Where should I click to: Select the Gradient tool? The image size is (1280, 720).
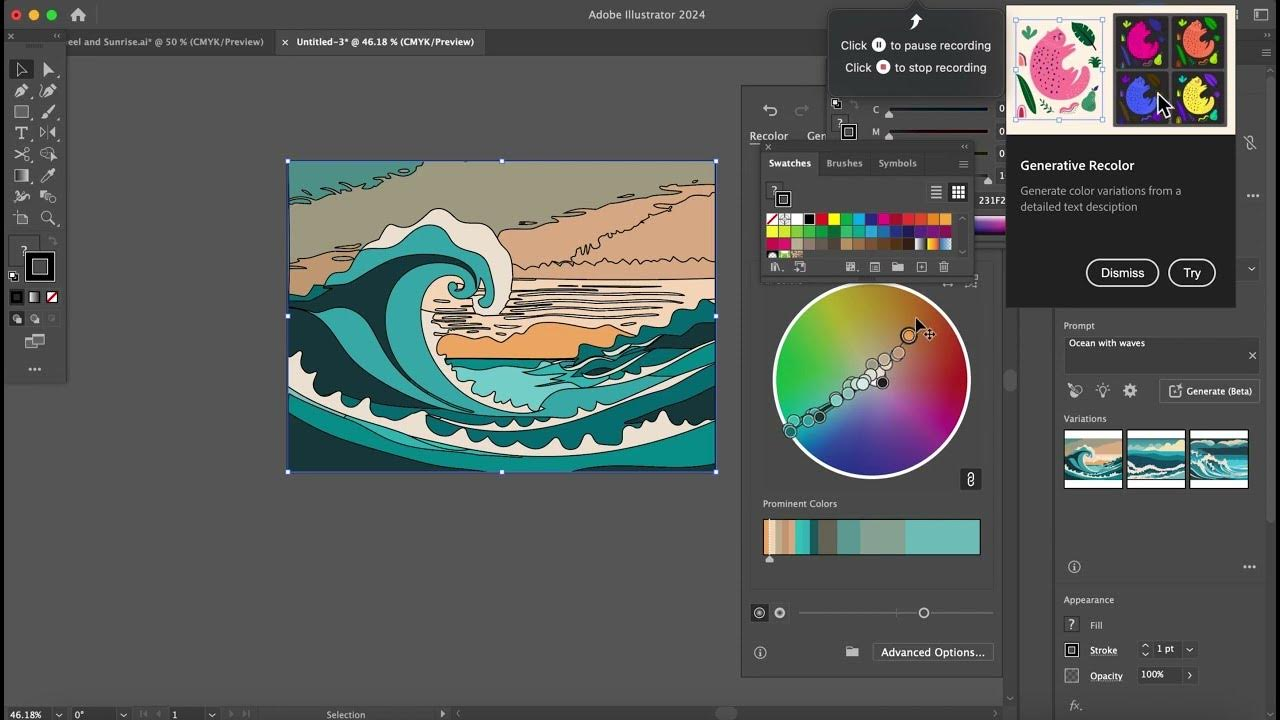[x=20, y=176]
